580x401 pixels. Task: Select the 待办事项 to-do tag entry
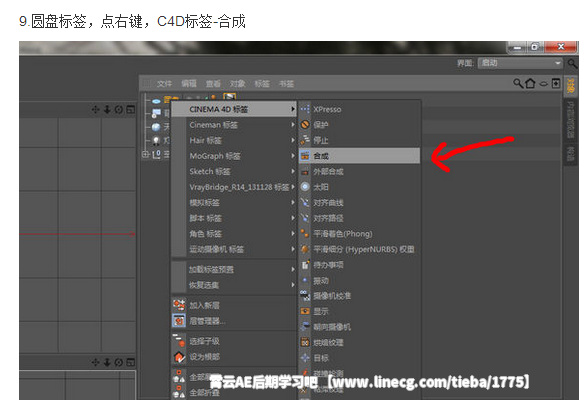(x=359, y=264)
